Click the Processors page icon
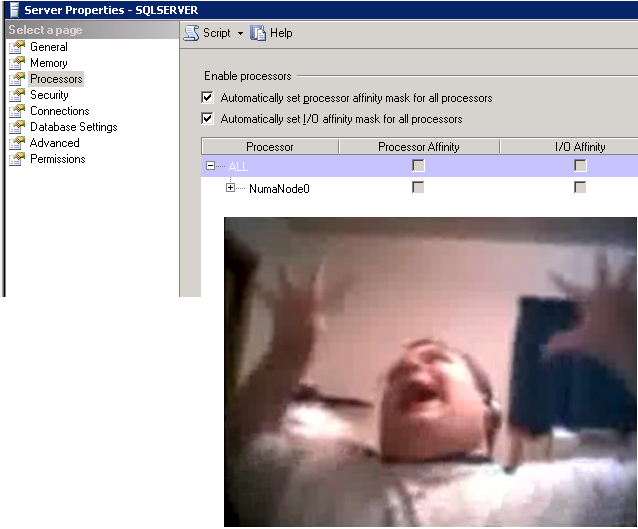This screenshot has width=638, height=529. 17,79
